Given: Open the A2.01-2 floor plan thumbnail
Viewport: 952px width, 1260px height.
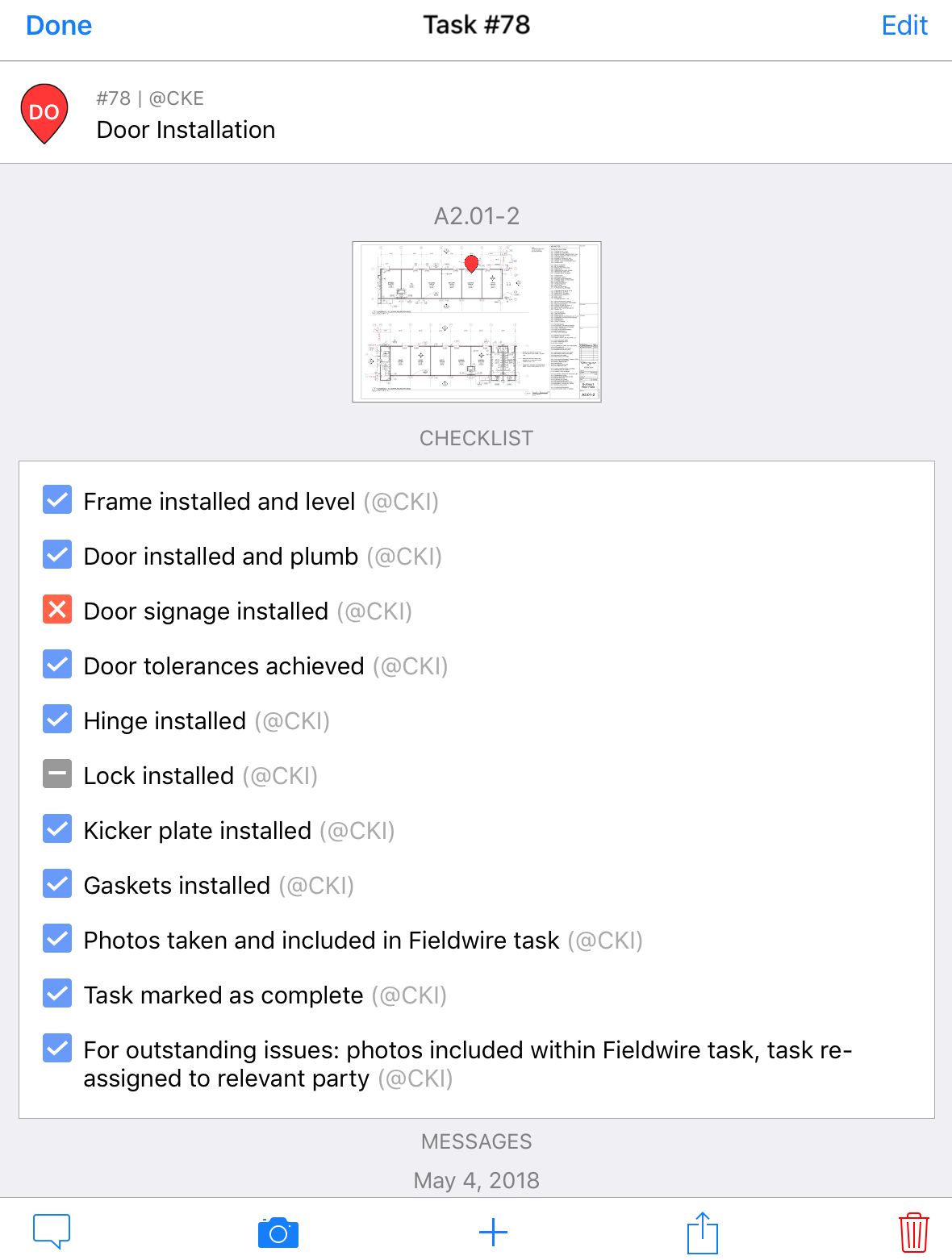Looking at the screenshot, I should point(477,322).
